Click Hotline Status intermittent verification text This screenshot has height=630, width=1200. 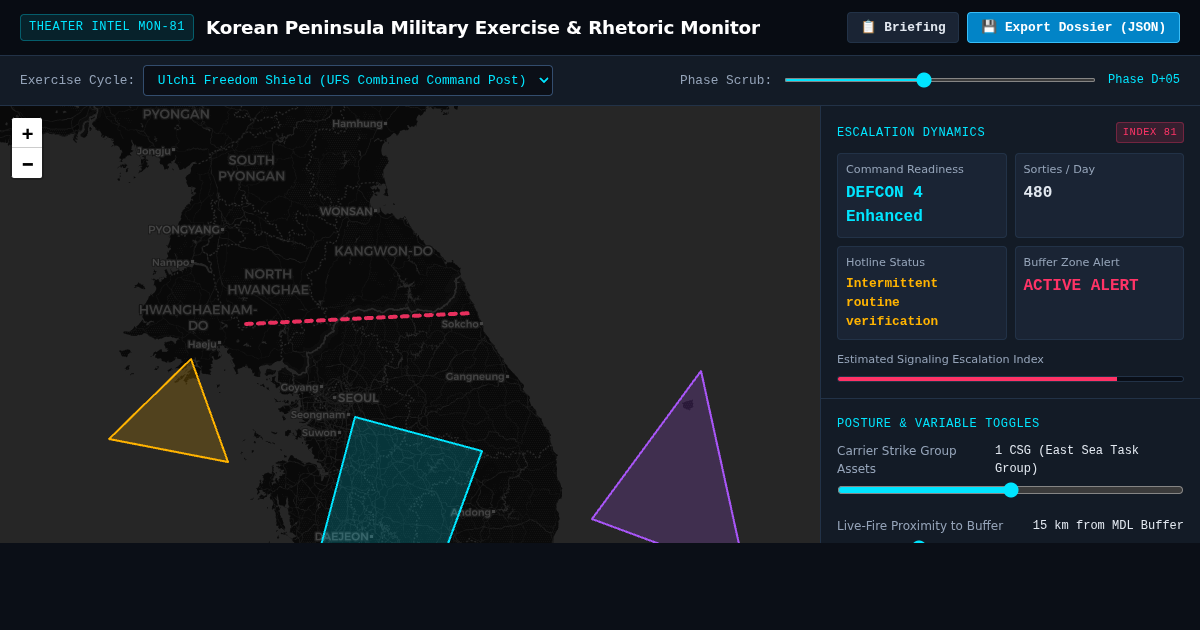(x=892, y=302)
